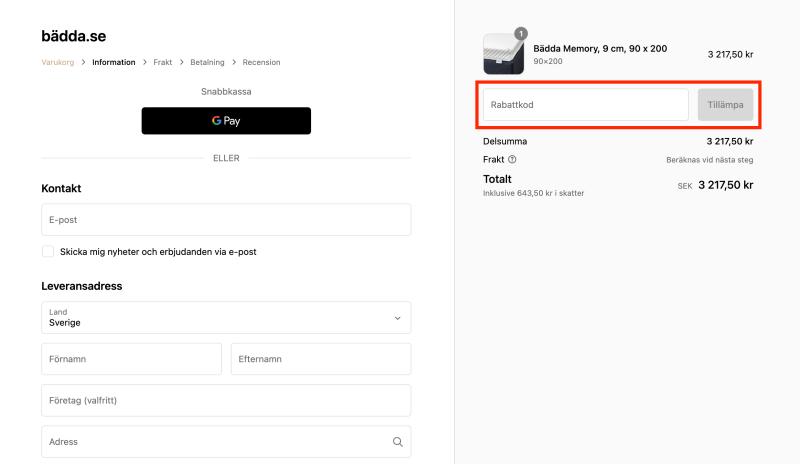Click the Land dropdown chevron arrow
Viewport: 800px width, 464px height.
(x=397, y=318)
